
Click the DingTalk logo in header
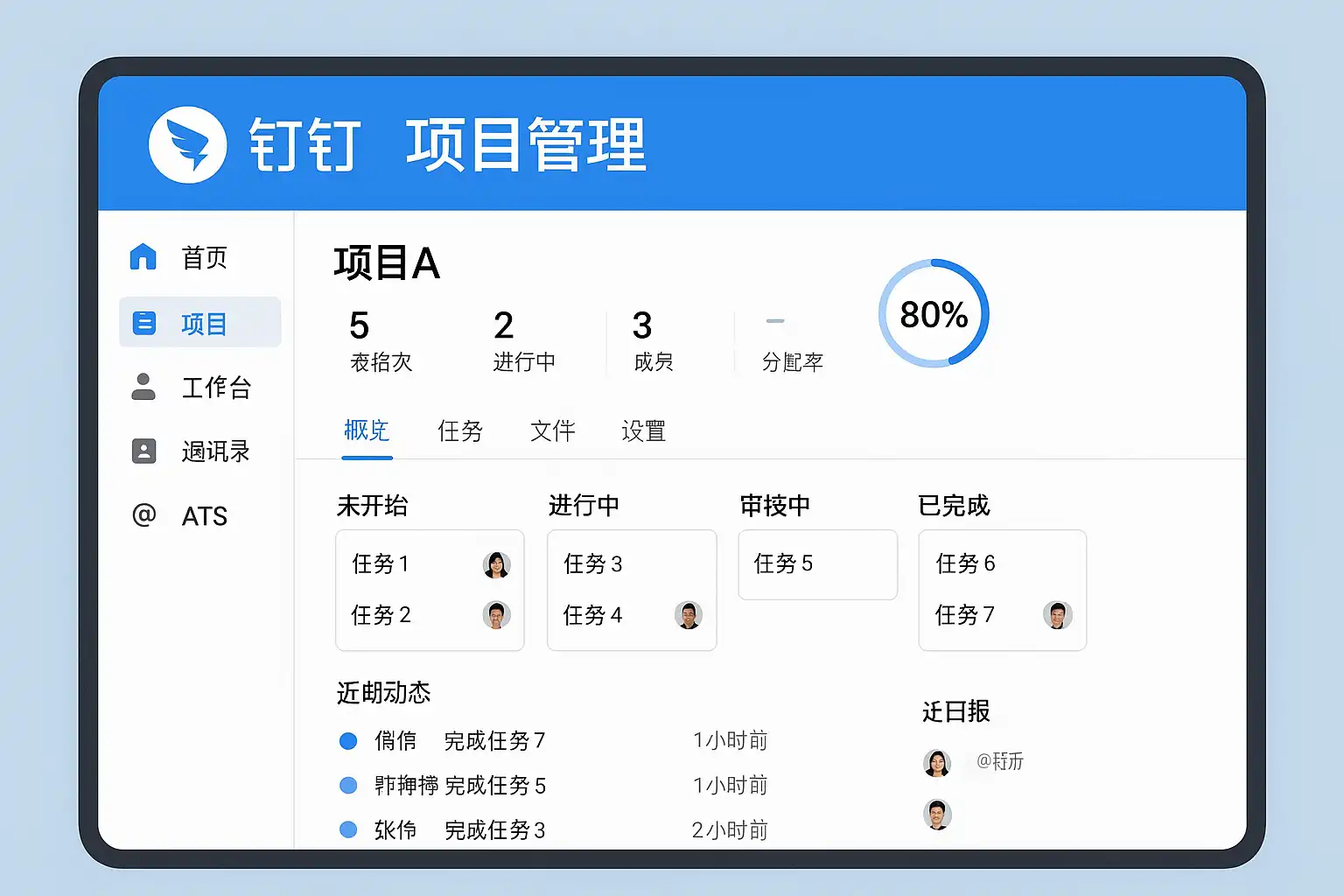pos(188,144)
